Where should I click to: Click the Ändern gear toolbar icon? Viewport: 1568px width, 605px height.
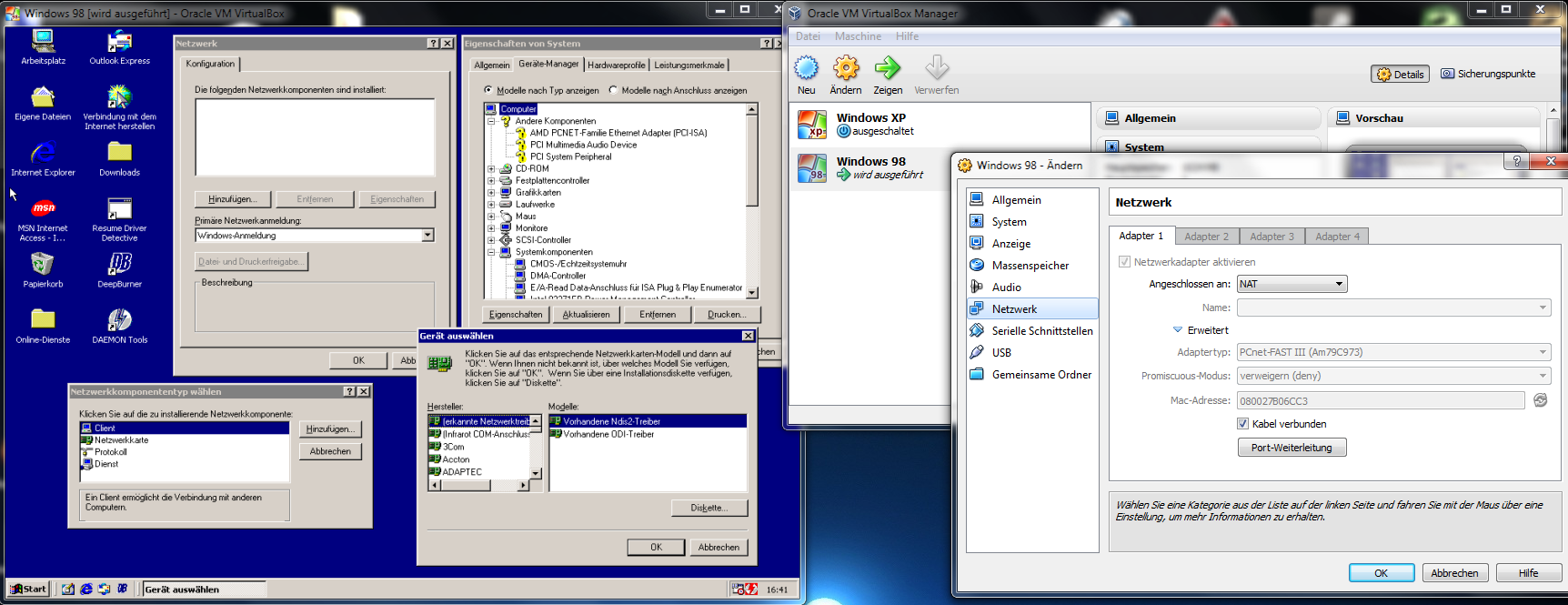846,75
